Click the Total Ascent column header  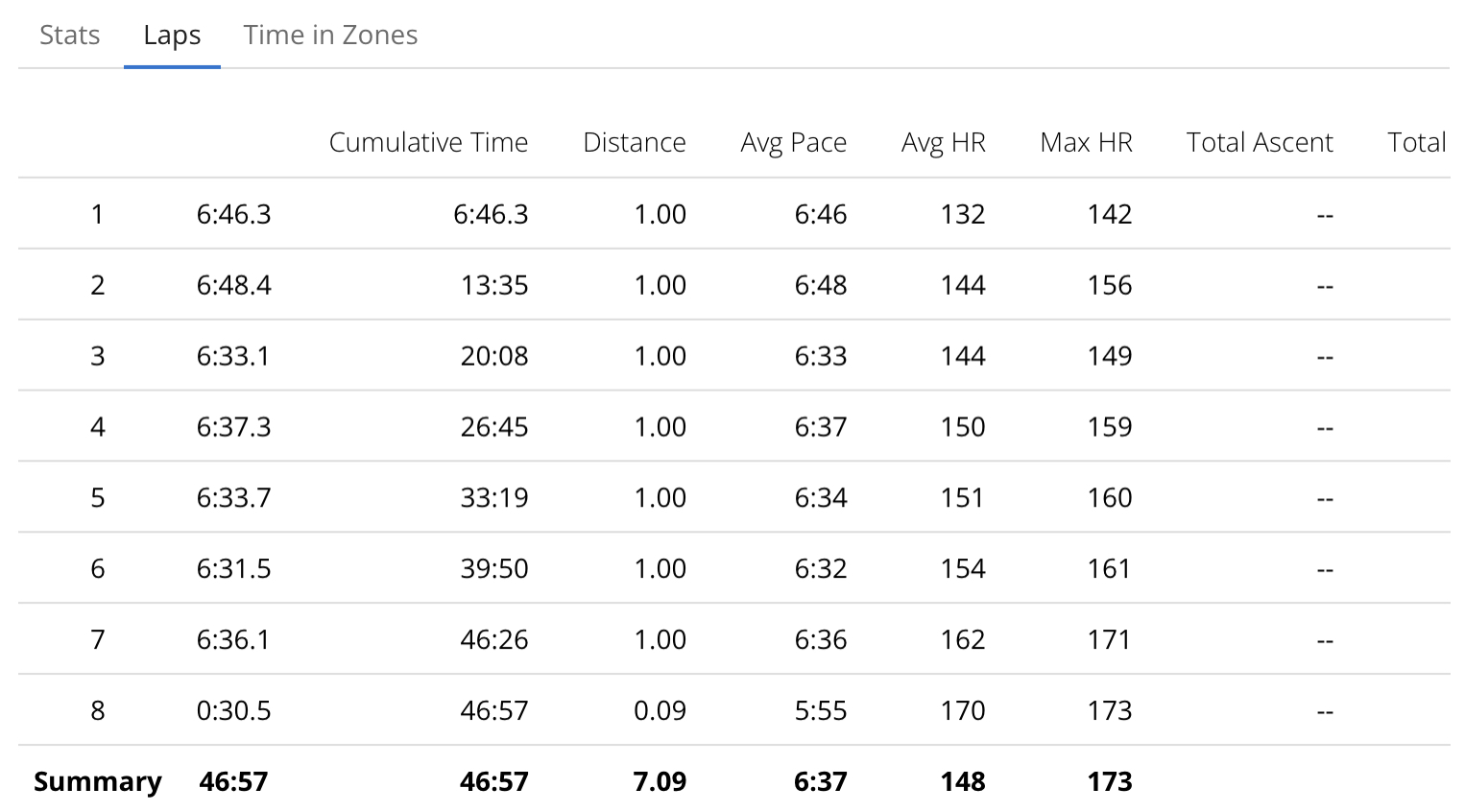click(x=1259, y=143)
